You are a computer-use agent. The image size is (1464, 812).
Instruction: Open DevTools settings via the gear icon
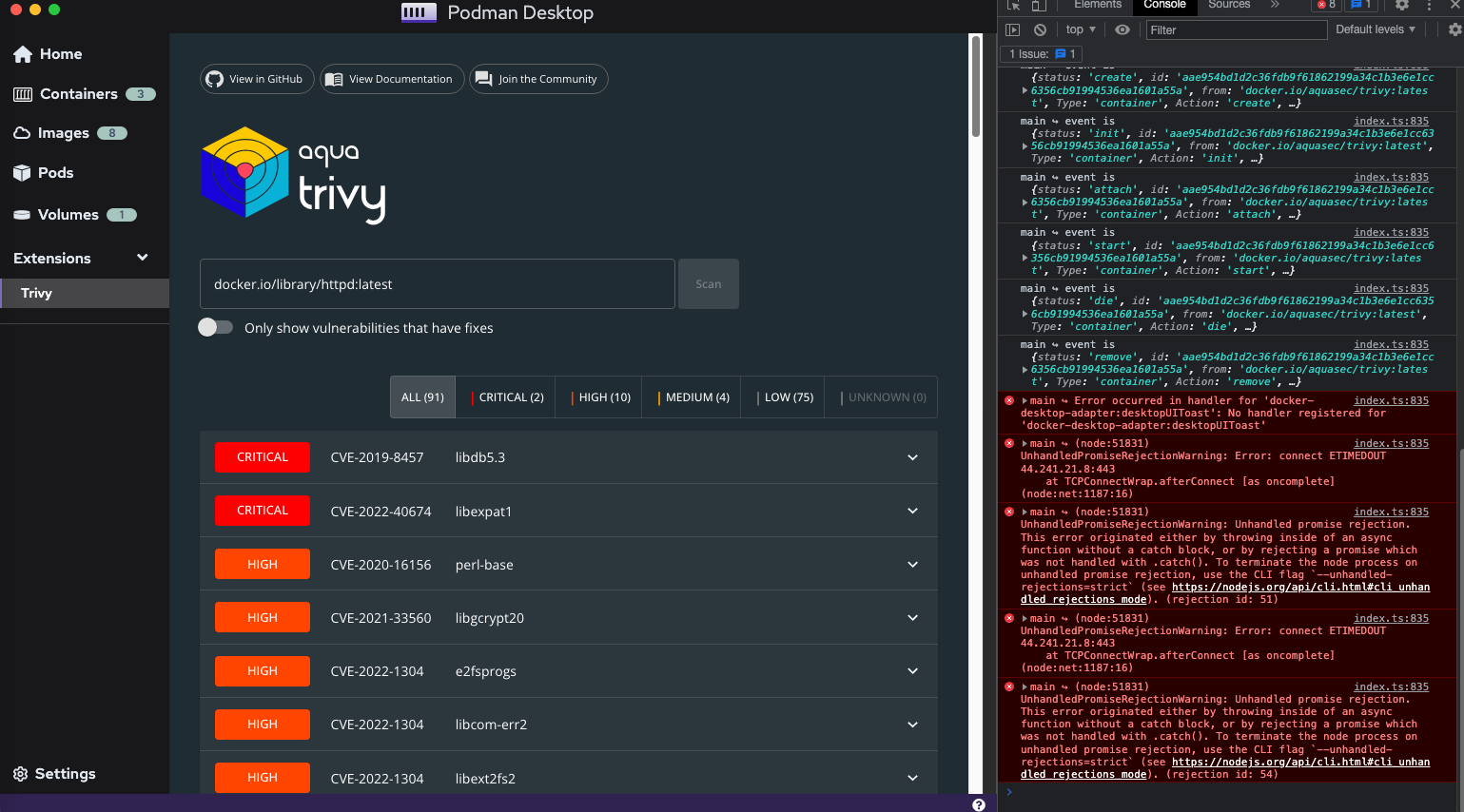[1402, 6]
